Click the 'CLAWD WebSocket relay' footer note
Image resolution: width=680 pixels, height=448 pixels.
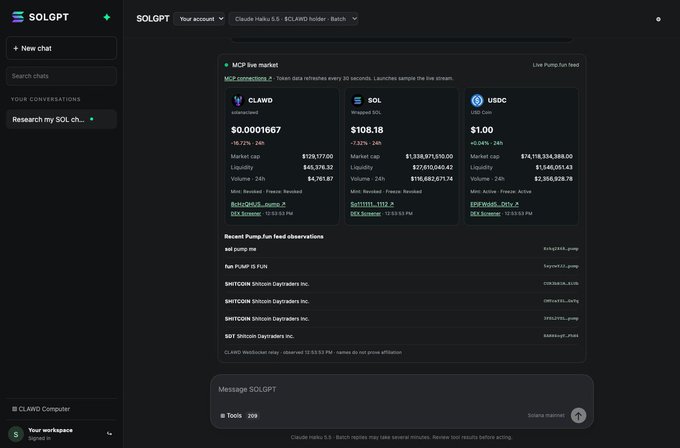pyautogui.click(x=313, y=352)
